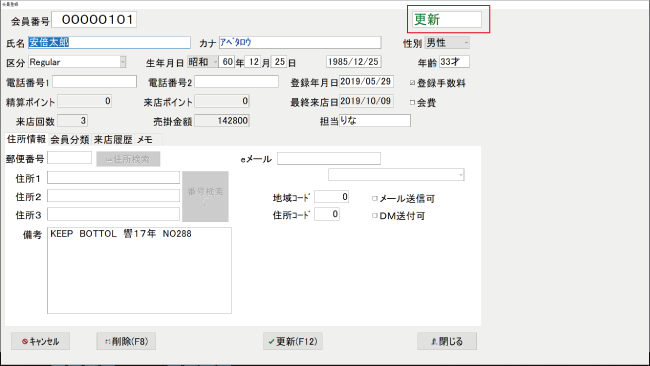
Task: Open the 区分 Regular dropdown
Action: pos(77,62)
